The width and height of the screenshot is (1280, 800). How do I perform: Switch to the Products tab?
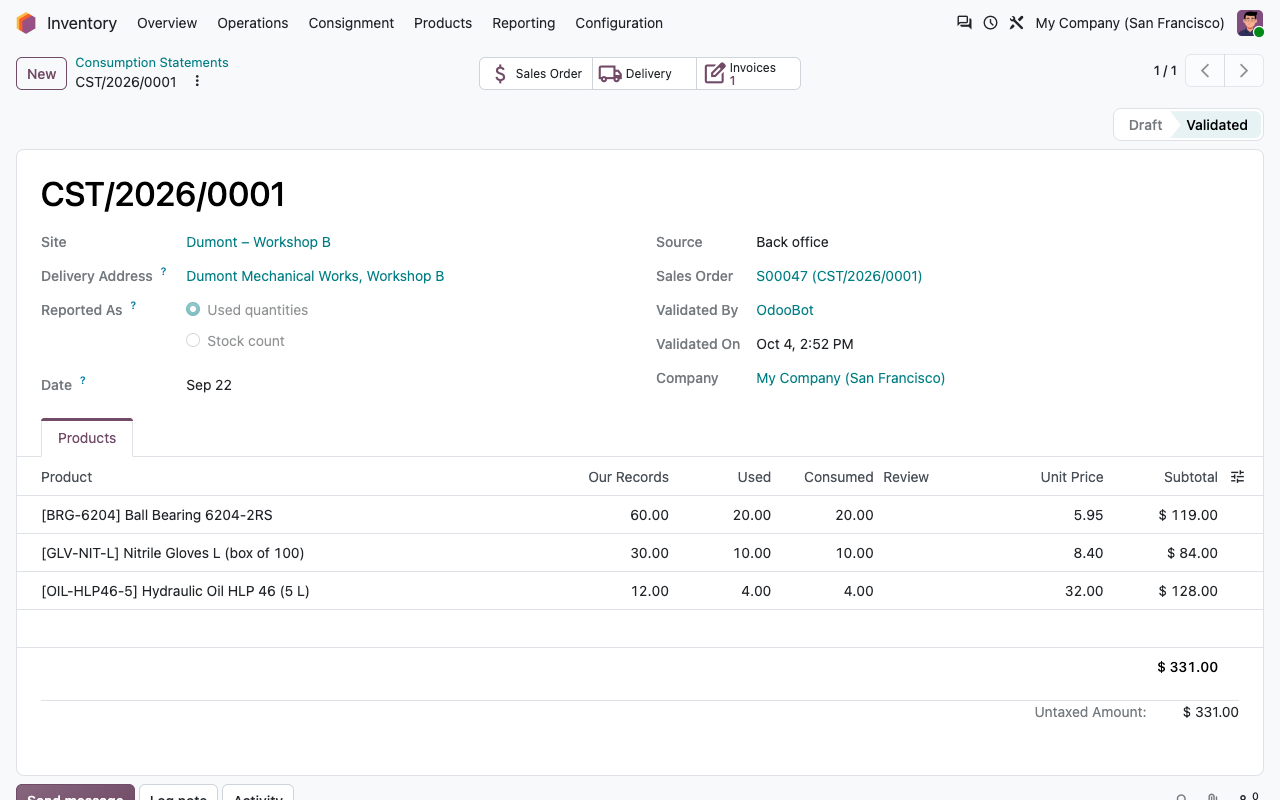[87, 438]
